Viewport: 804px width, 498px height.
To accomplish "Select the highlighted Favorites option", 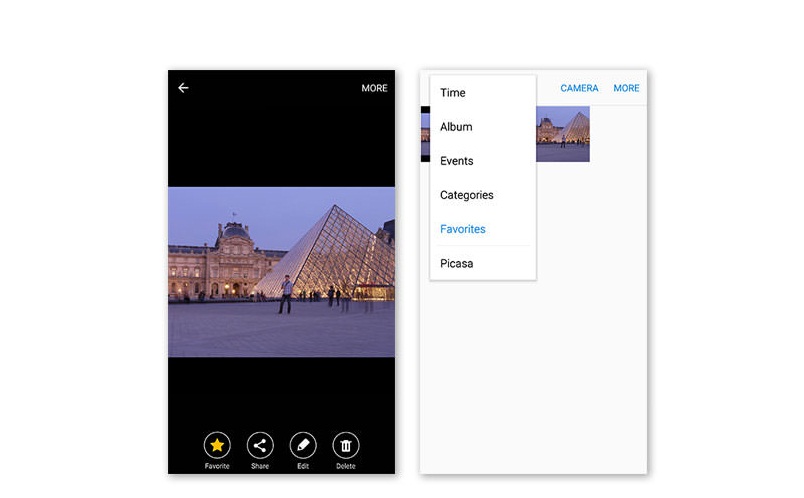I will [462, 229].
